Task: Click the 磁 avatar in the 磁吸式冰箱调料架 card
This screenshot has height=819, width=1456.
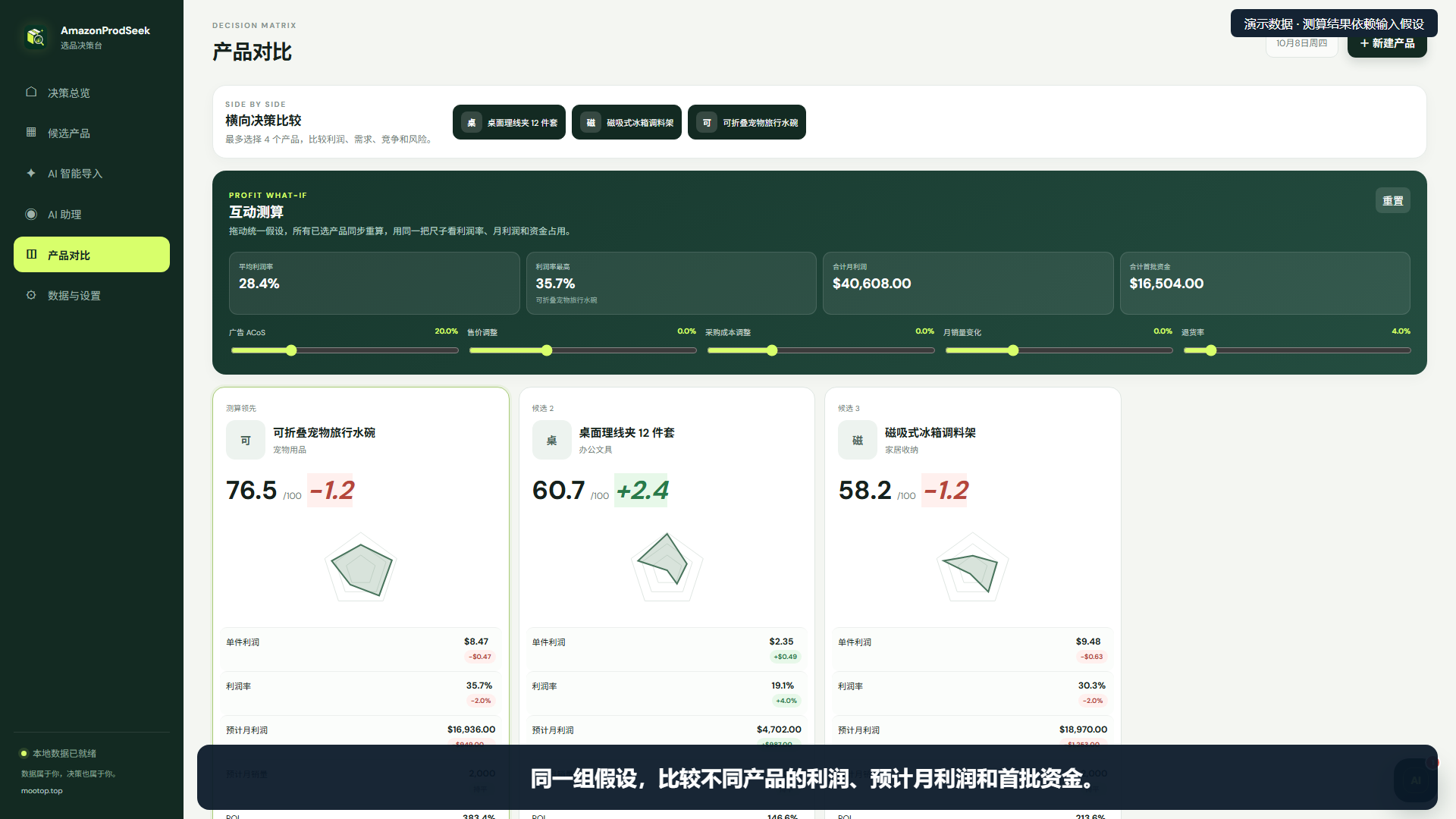Action: click(x=858, y=440)
